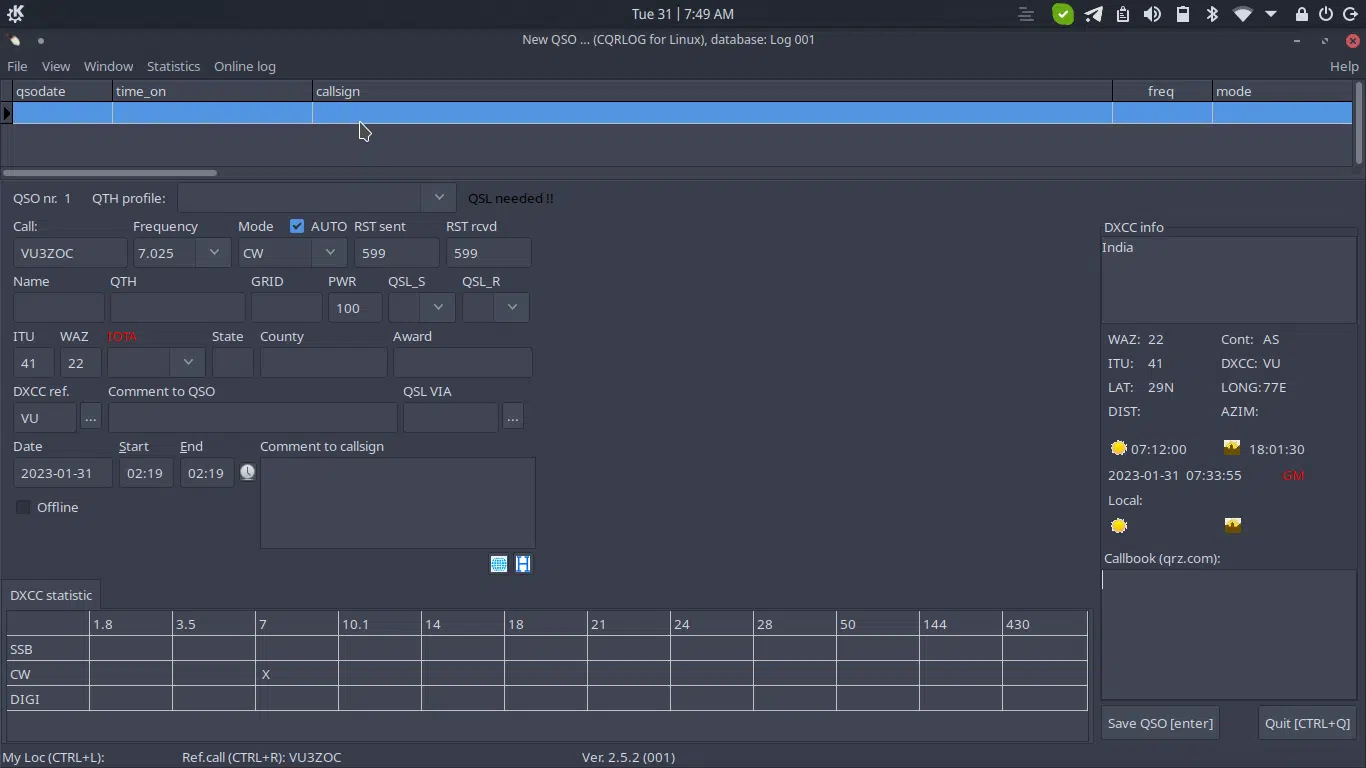Open the Bluetooth tray icon
The image size is (1366, 768).
click(1212, 14)
